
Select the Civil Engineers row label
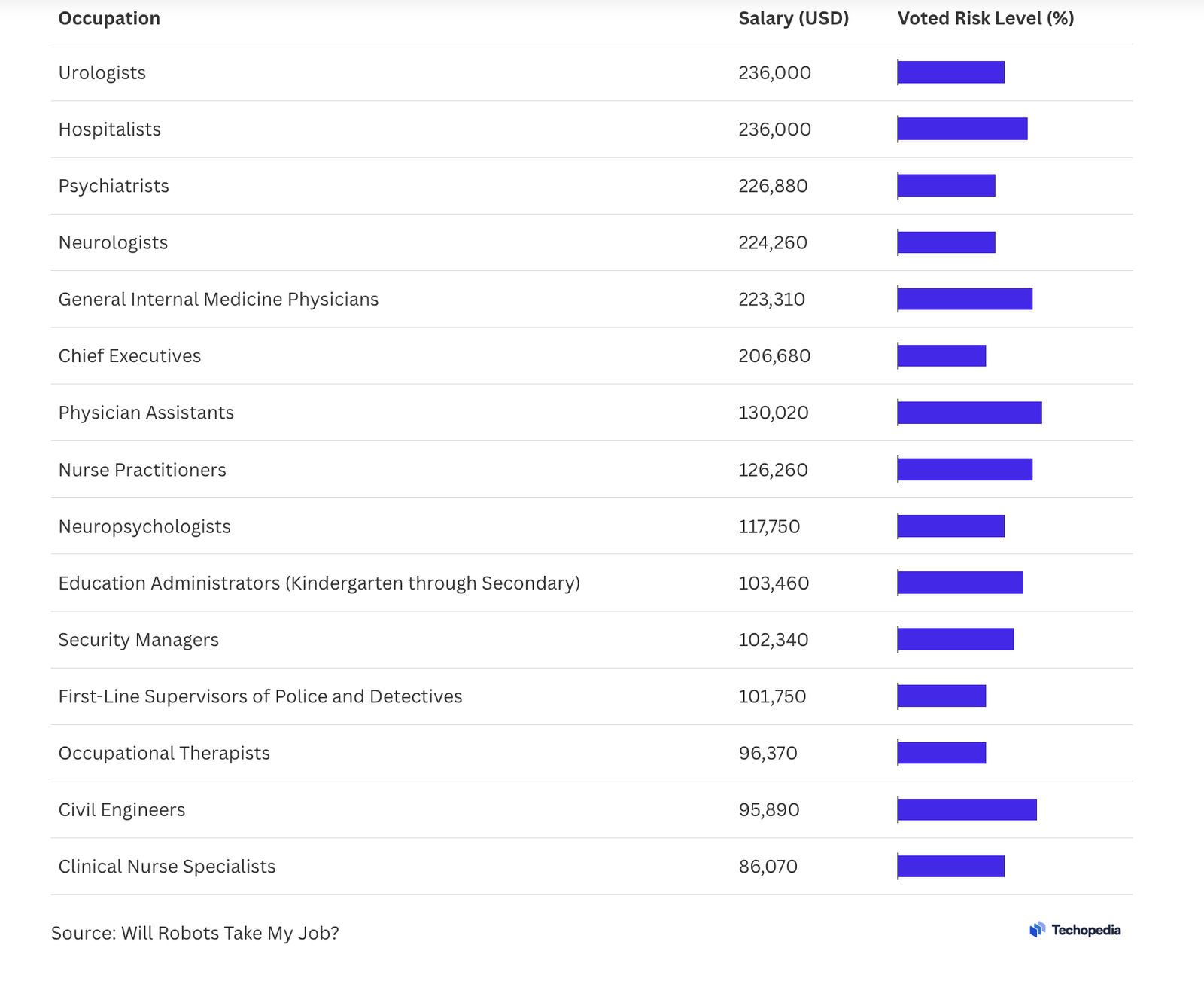coord(122,810)
